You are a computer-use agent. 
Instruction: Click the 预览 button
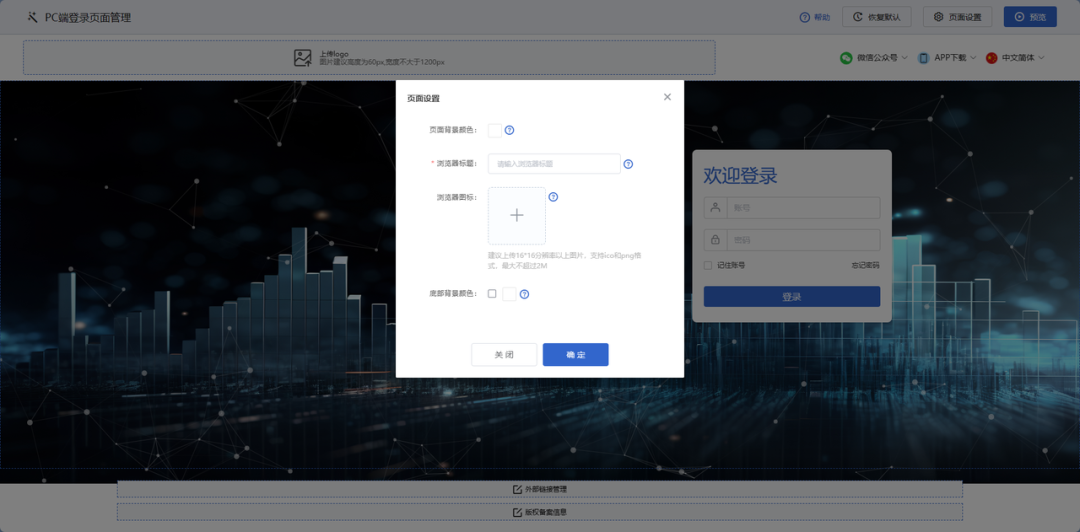pyautogui.click(x=1030, y=17)
